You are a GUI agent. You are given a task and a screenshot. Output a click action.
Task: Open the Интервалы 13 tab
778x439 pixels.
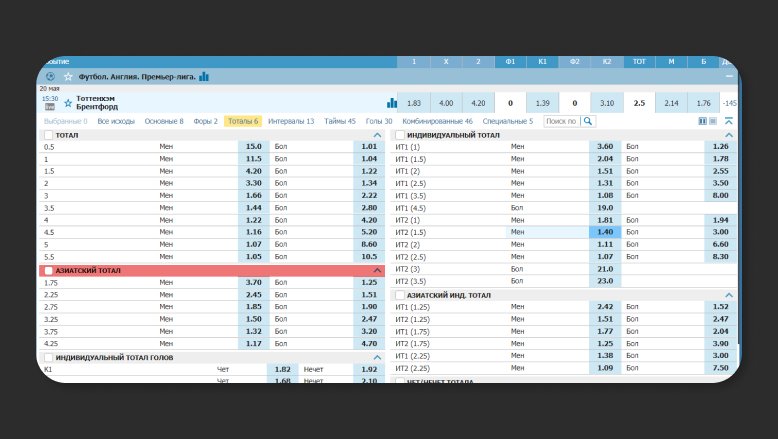[x=291, y=121]
